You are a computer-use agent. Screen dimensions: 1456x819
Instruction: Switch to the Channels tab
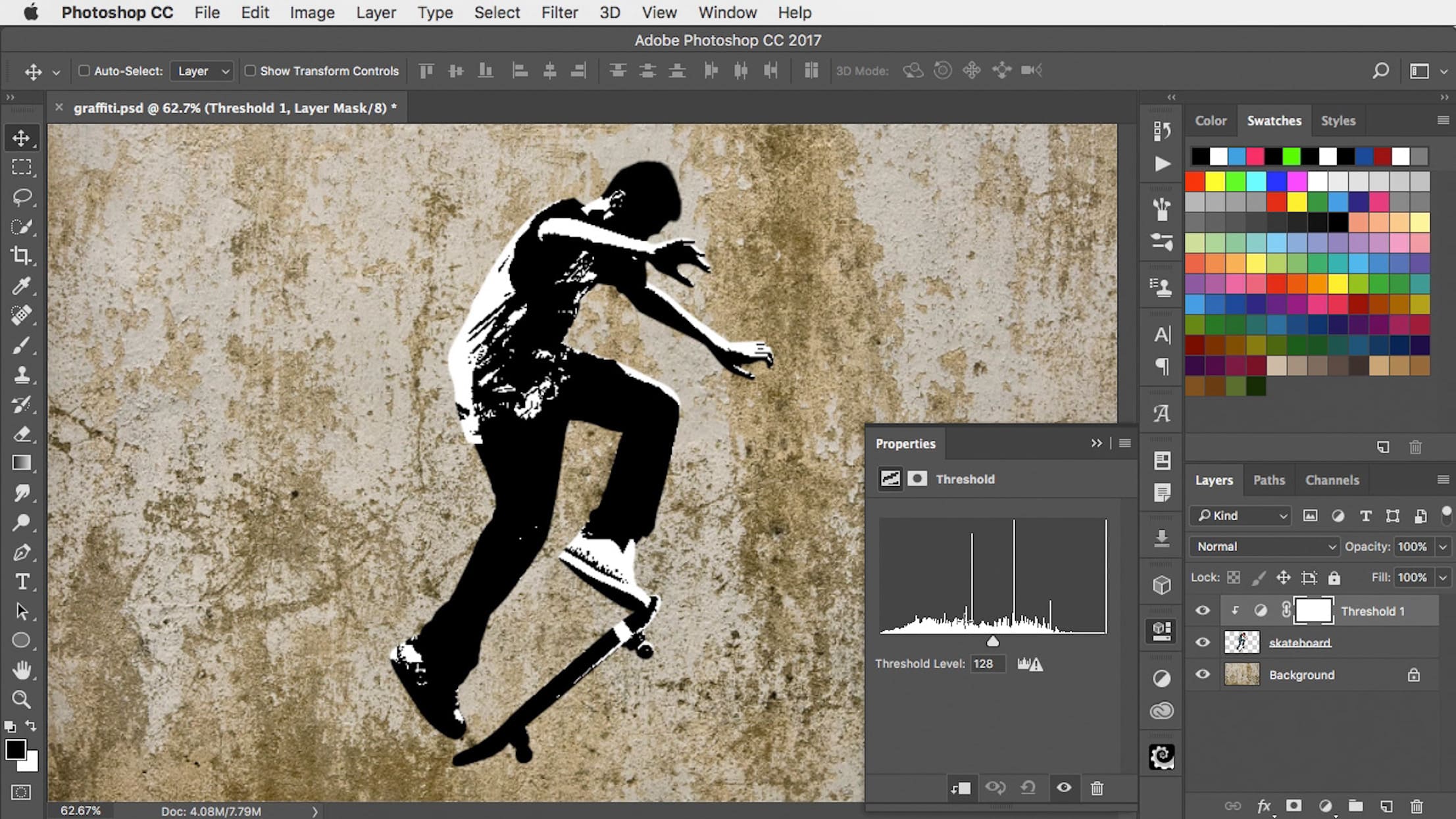[1332, 480]
